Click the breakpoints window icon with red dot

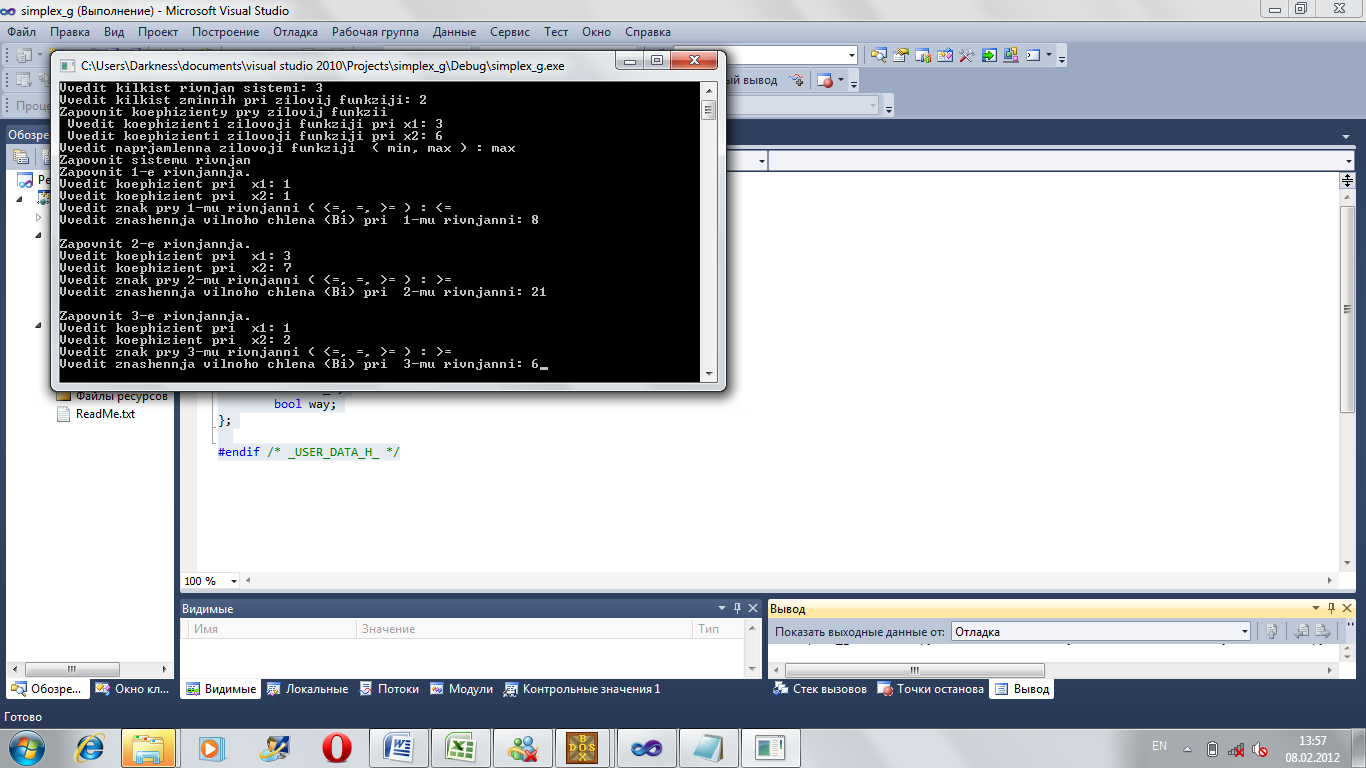825,80
